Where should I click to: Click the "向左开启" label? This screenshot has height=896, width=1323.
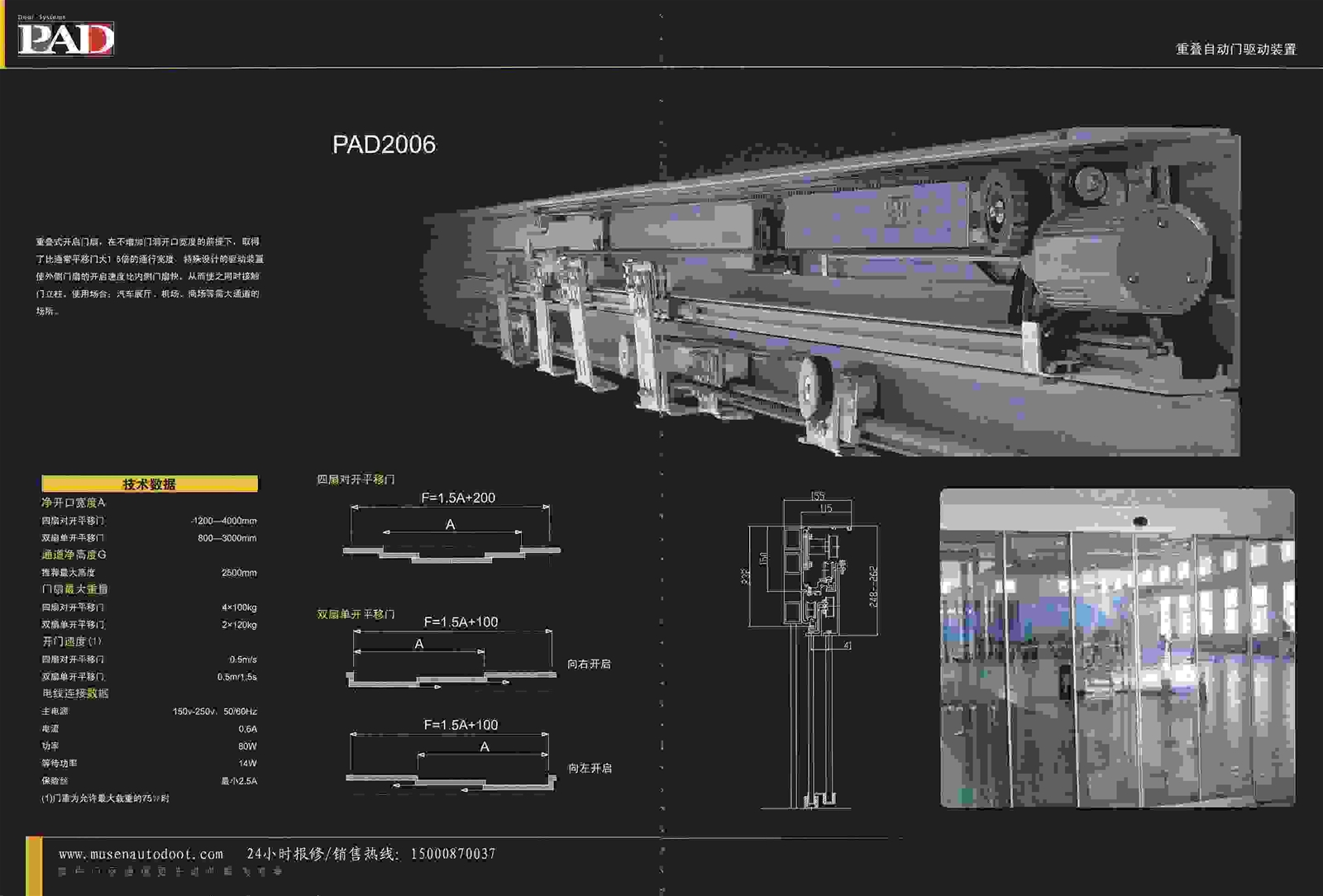pyautogui.click(x=590, y=768)
